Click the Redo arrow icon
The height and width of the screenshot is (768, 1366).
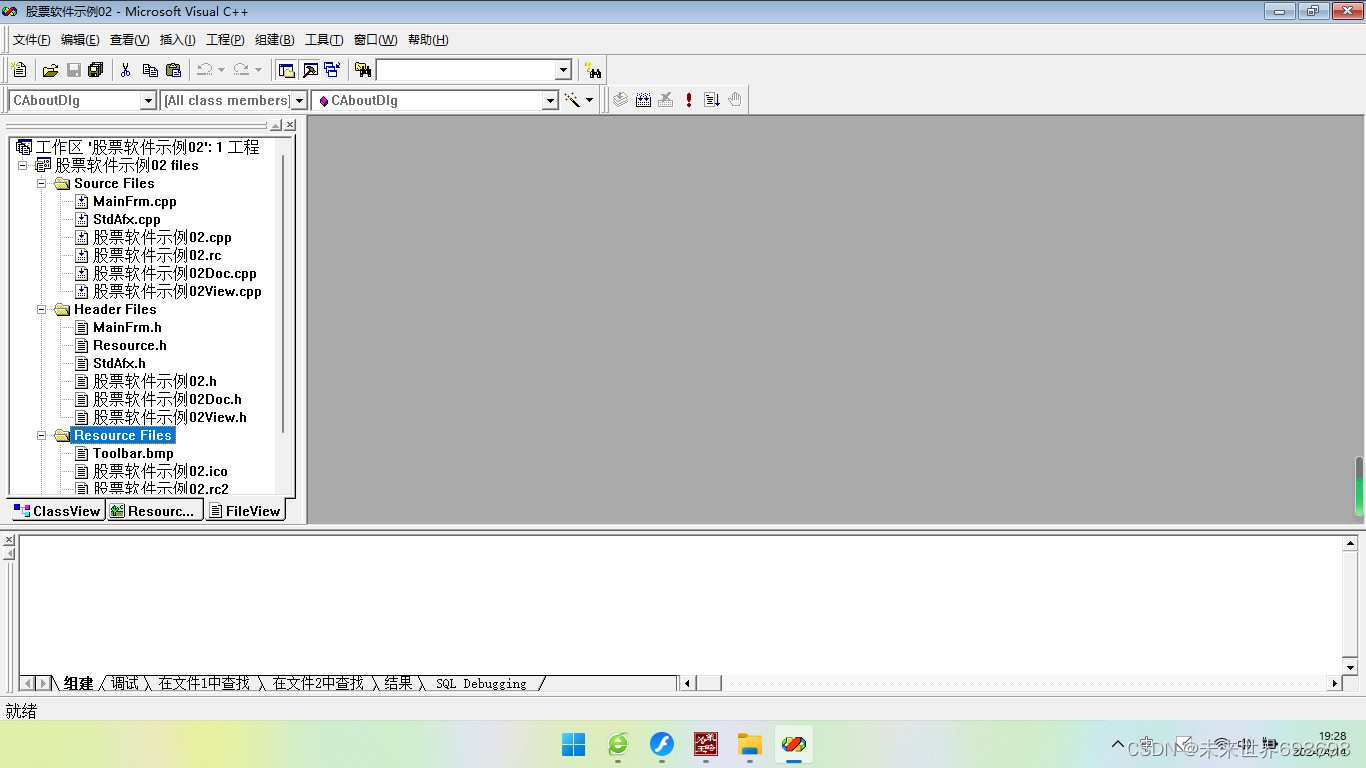(x=241, y=70)
